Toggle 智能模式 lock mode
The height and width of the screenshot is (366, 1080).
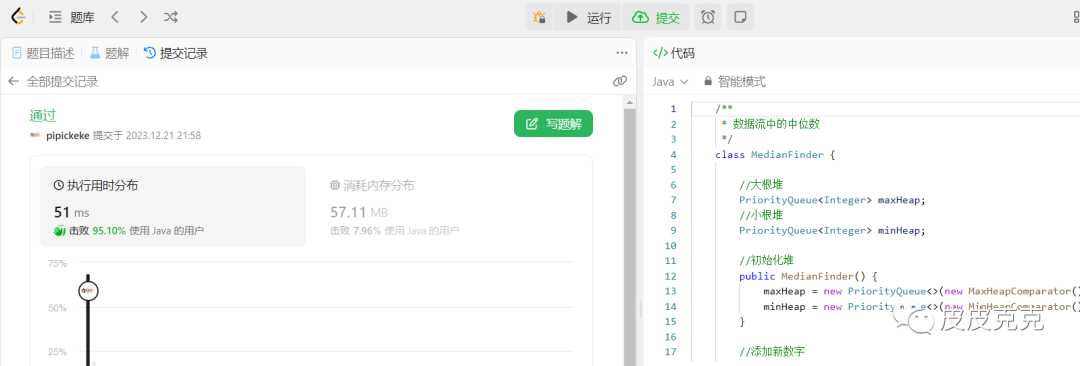pyautogui.click(x=734, y=81)
